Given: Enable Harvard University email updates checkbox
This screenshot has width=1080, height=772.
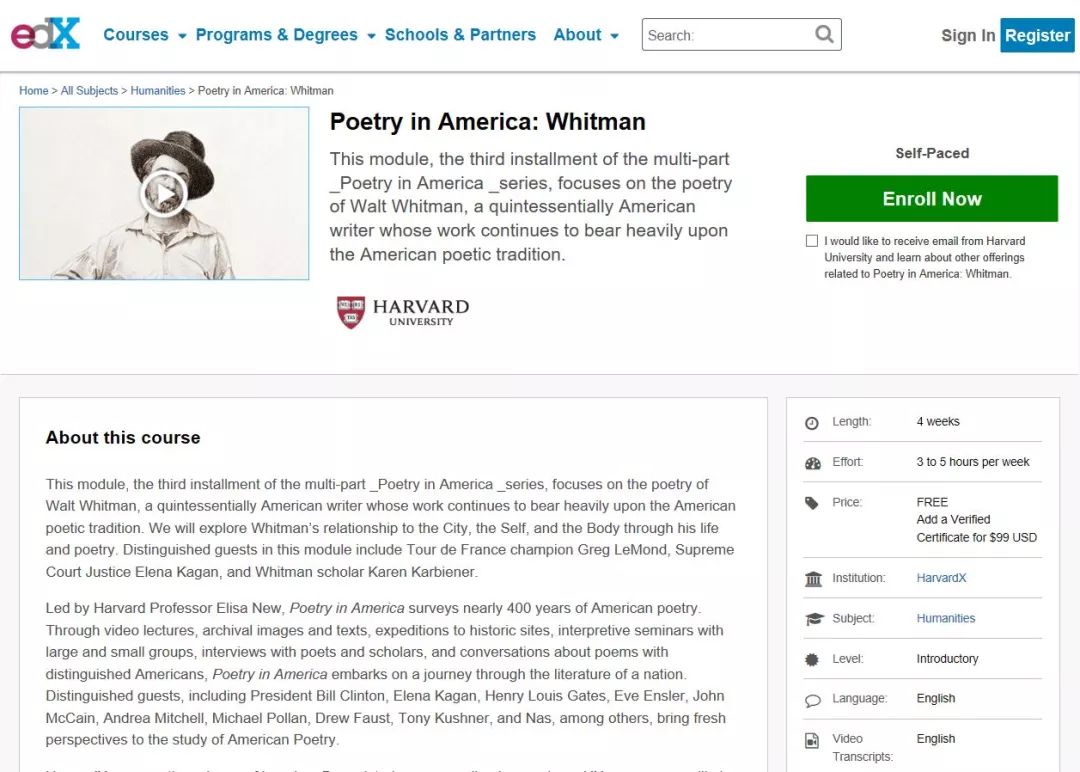Looking at the screenshot, I should 812,241.
